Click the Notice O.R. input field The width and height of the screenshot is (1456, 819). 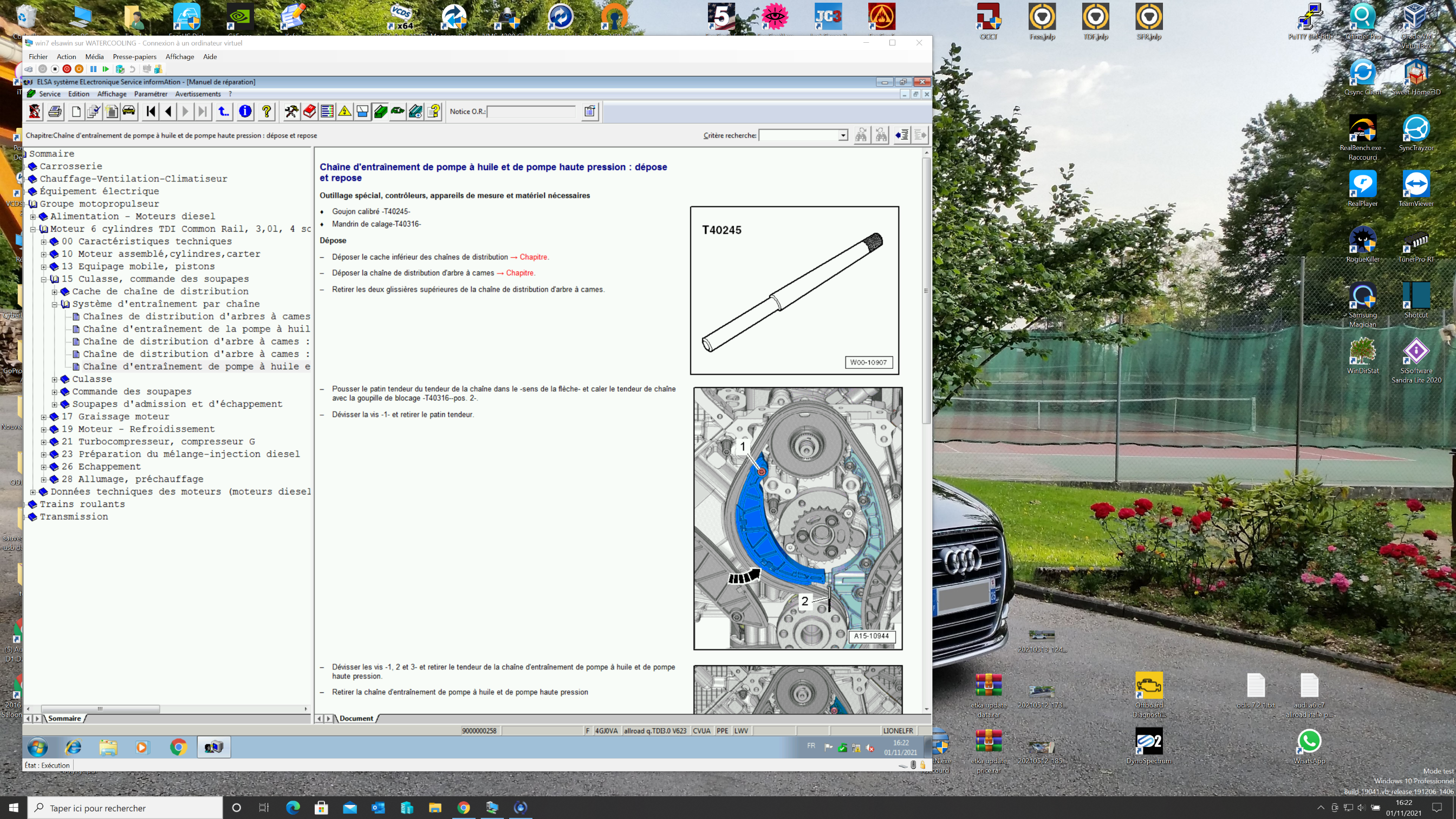pos(530,112)
